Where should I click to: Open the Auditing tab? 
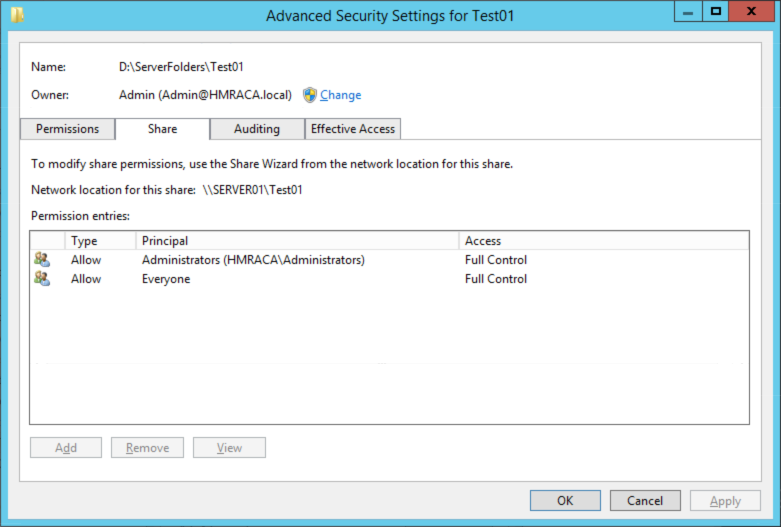257,129
